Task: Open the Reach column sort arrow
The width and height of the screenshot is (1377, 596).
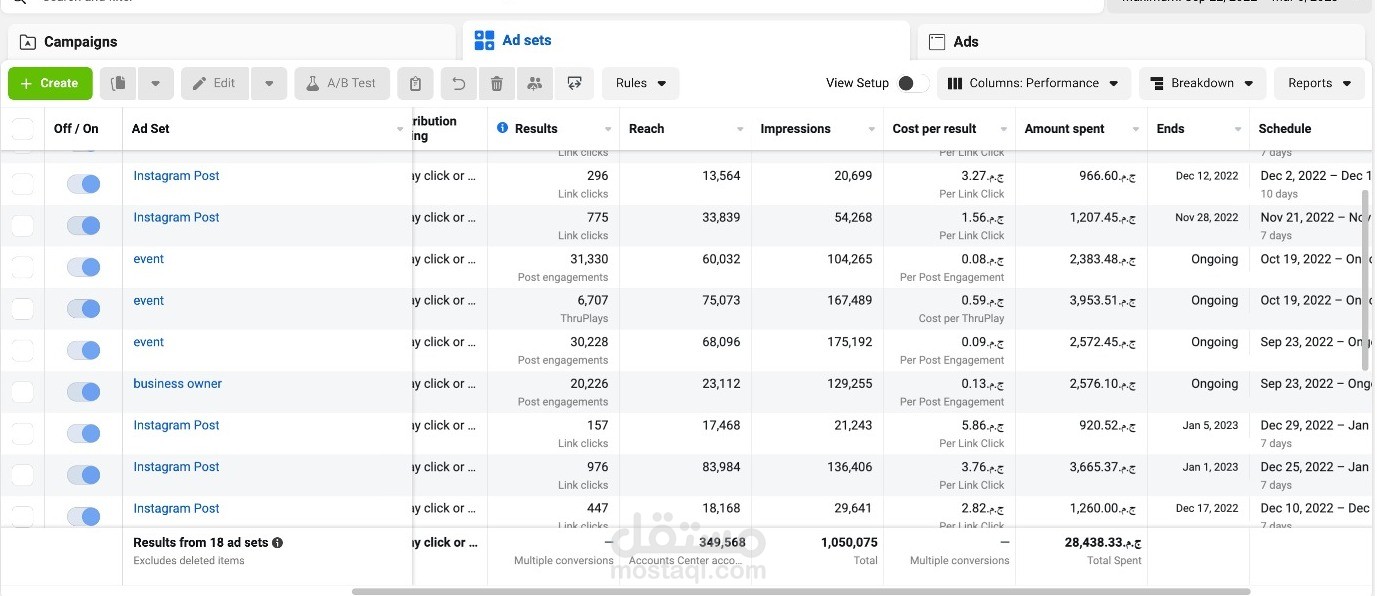Action: pyautogui.click(x=740, y=129)
